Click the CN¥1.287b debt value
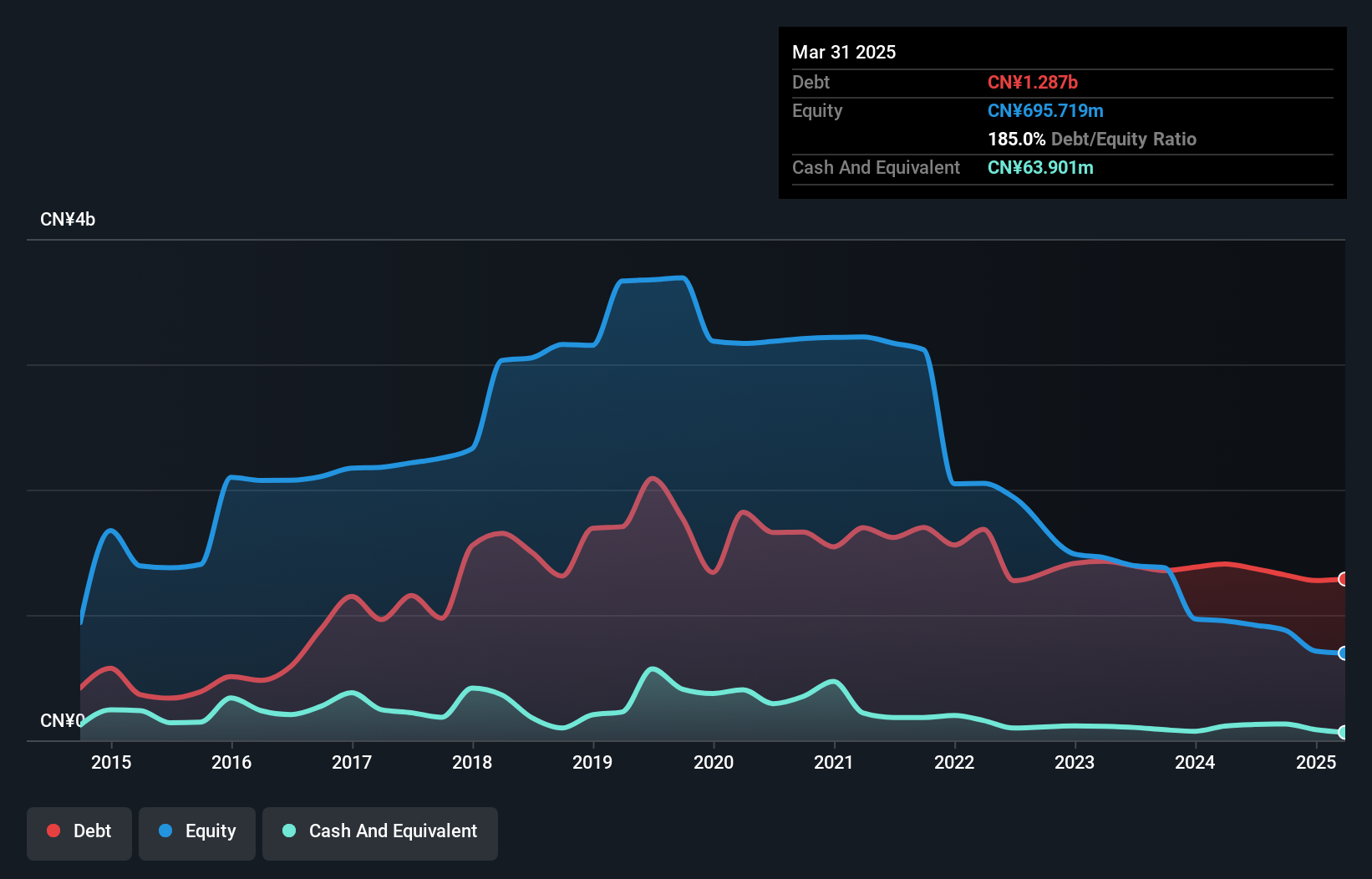This screenshot has height=879, width=1372. [x=1033, y=82]
